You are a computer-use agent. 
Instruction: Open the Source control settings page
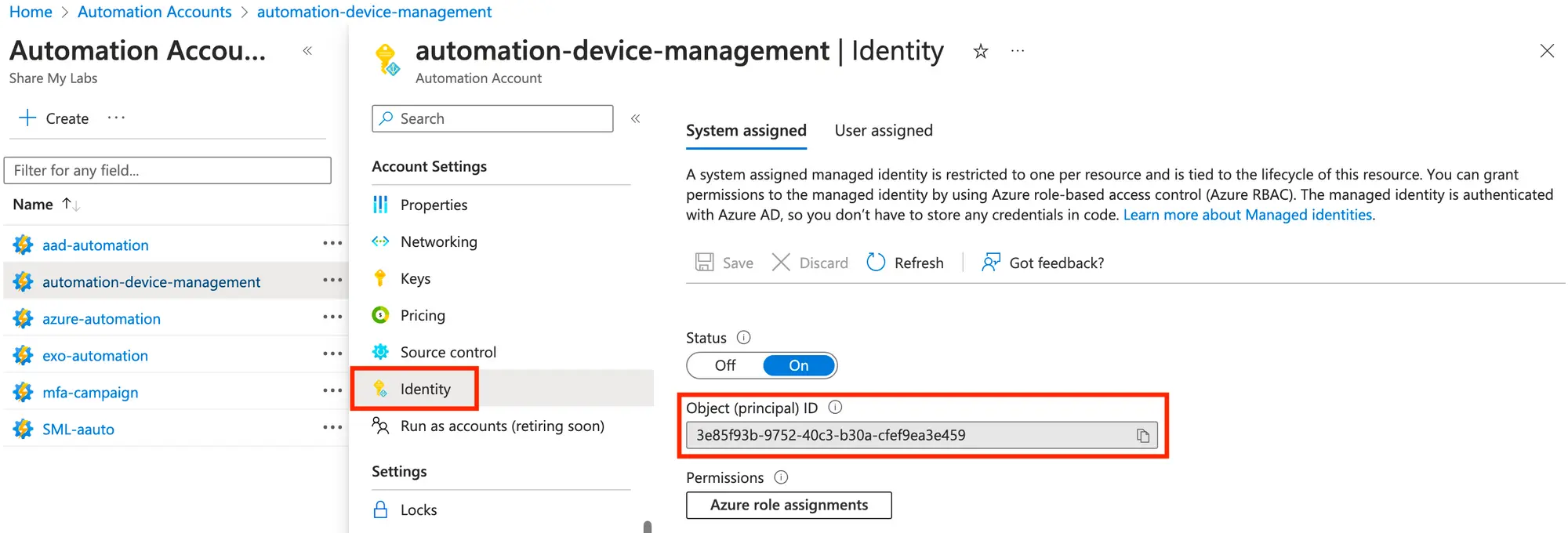click(x=448, y=352)
